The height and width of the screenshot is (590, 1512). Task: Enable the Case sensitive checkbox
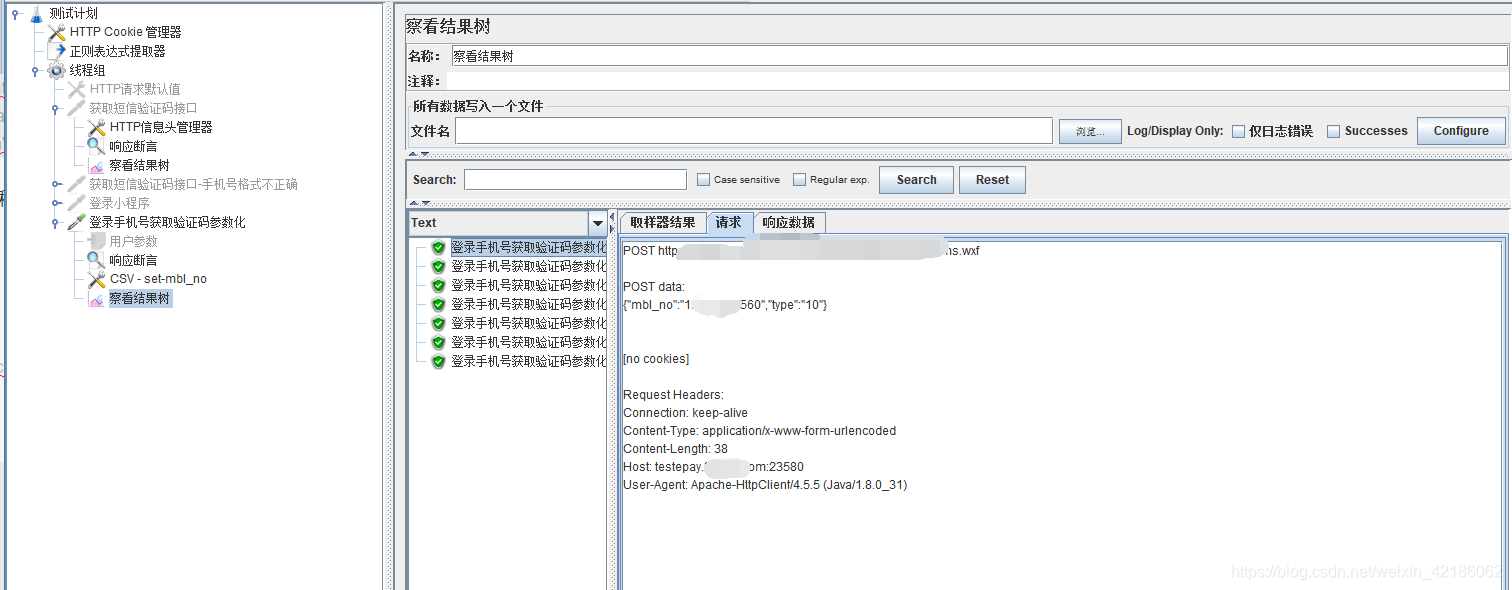pos(703,180)
